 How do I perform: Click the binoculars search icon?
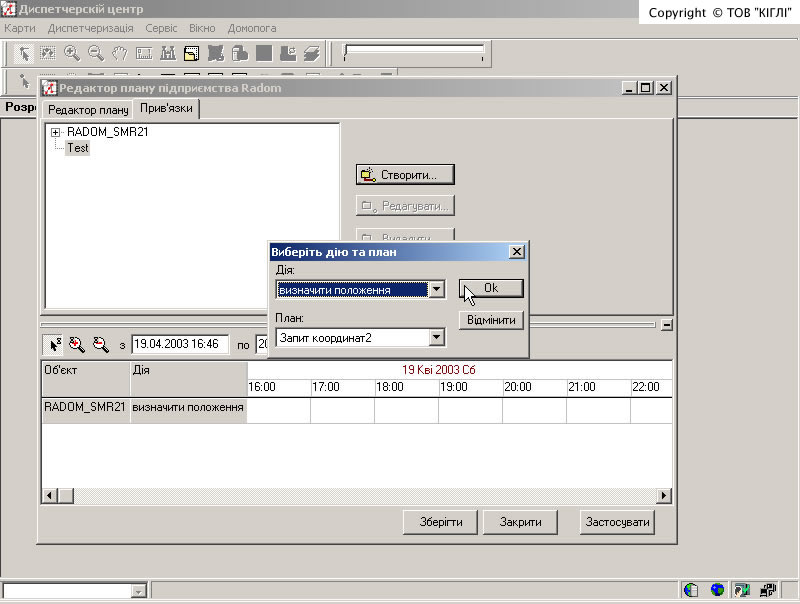pos(168,53)
